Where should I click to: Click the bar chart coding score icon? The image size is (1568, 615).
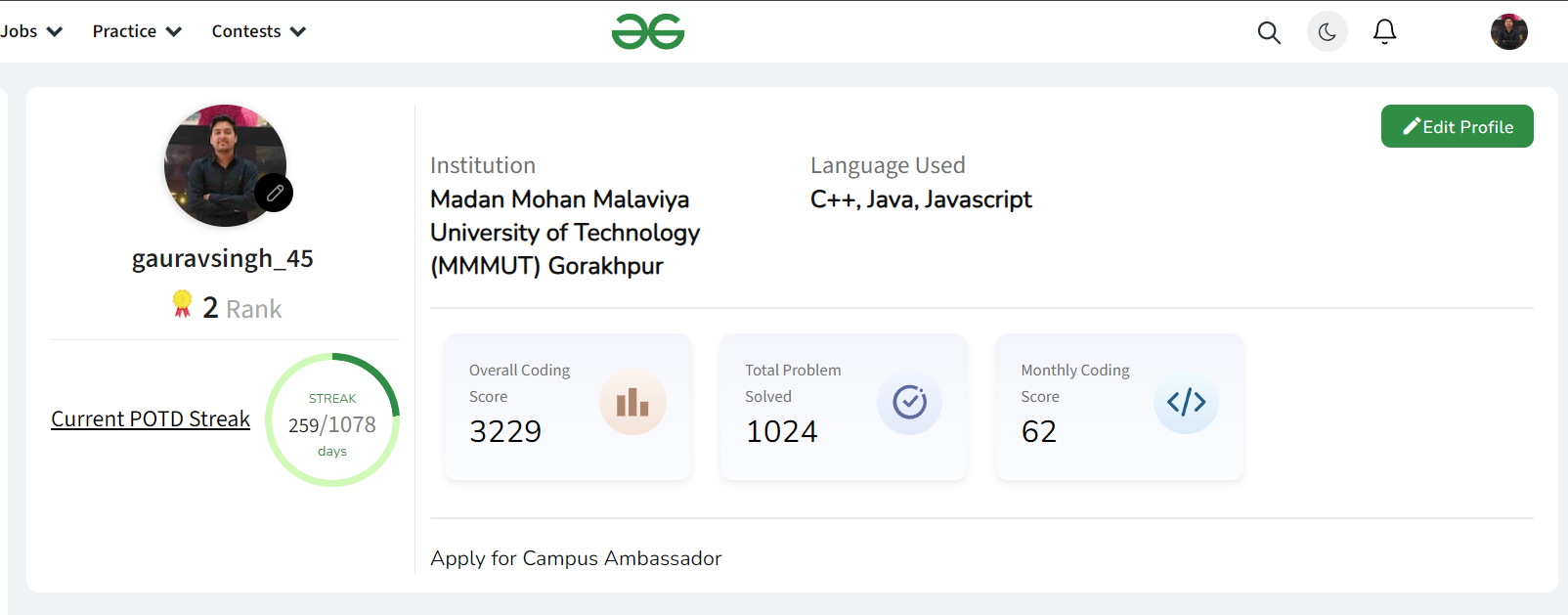[x=632, y=402]
